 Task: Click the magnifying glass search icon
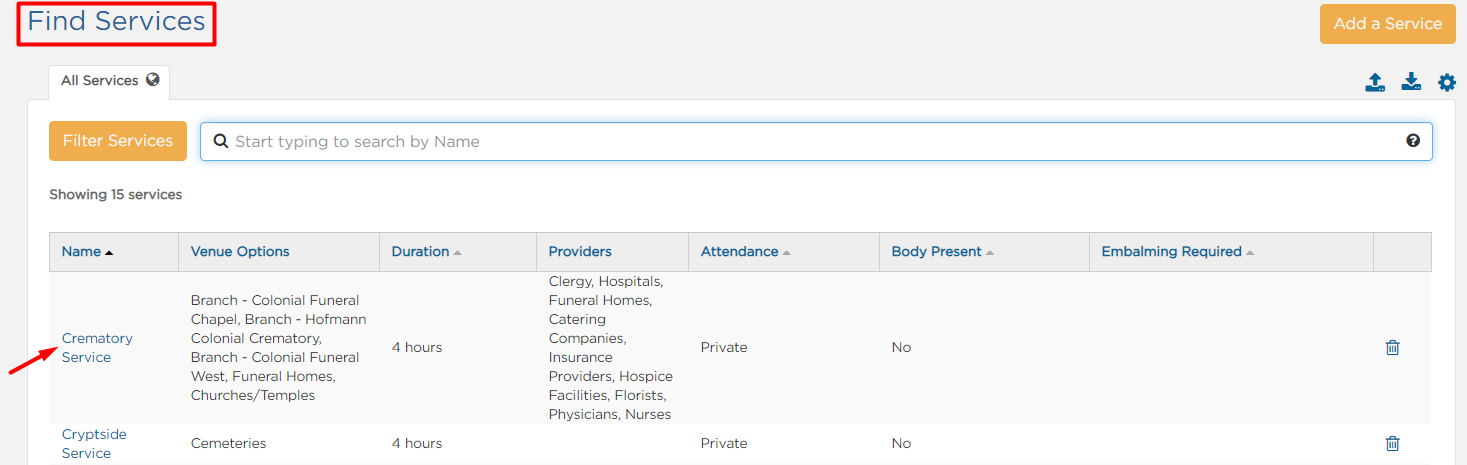click(x=221, y=141)
